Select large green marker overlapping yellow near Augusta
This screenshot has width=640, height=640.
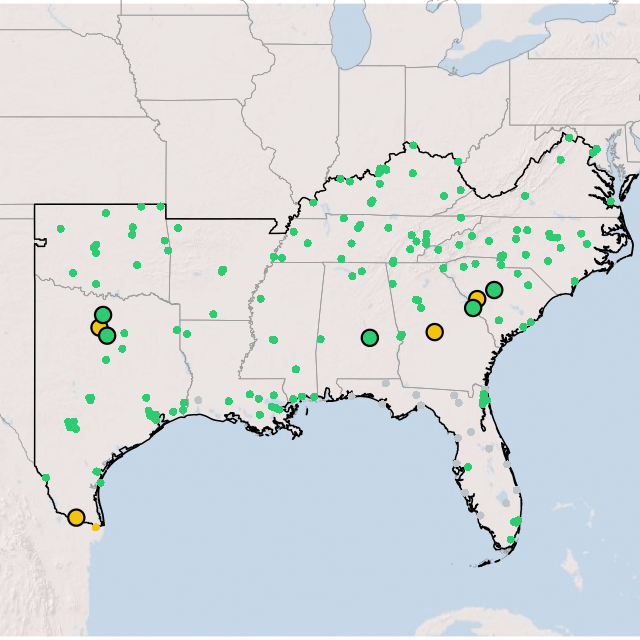[473, 308]
